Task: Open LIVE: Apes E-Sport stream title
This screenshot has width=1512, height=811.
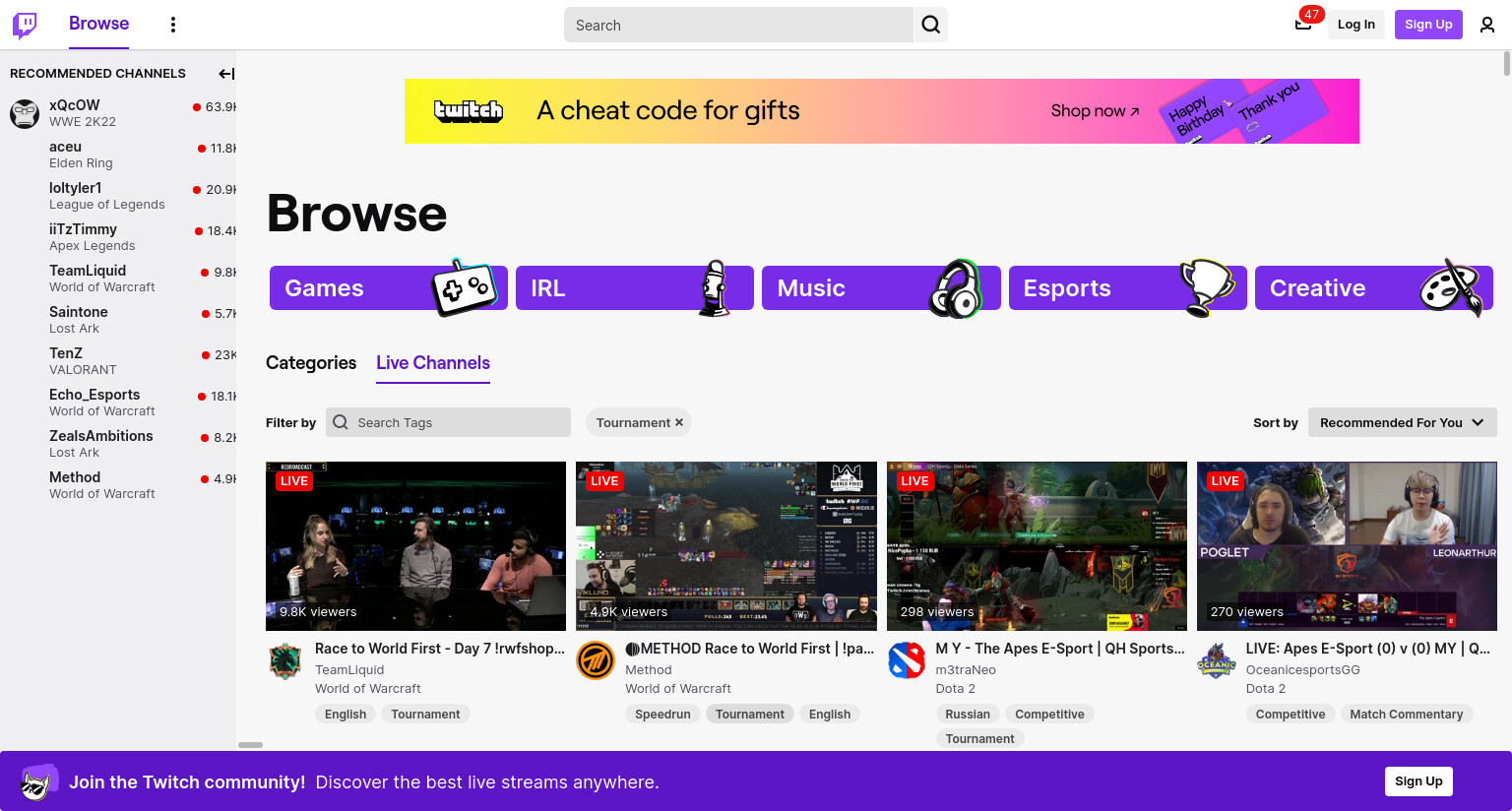Action: click(1368, 649)
